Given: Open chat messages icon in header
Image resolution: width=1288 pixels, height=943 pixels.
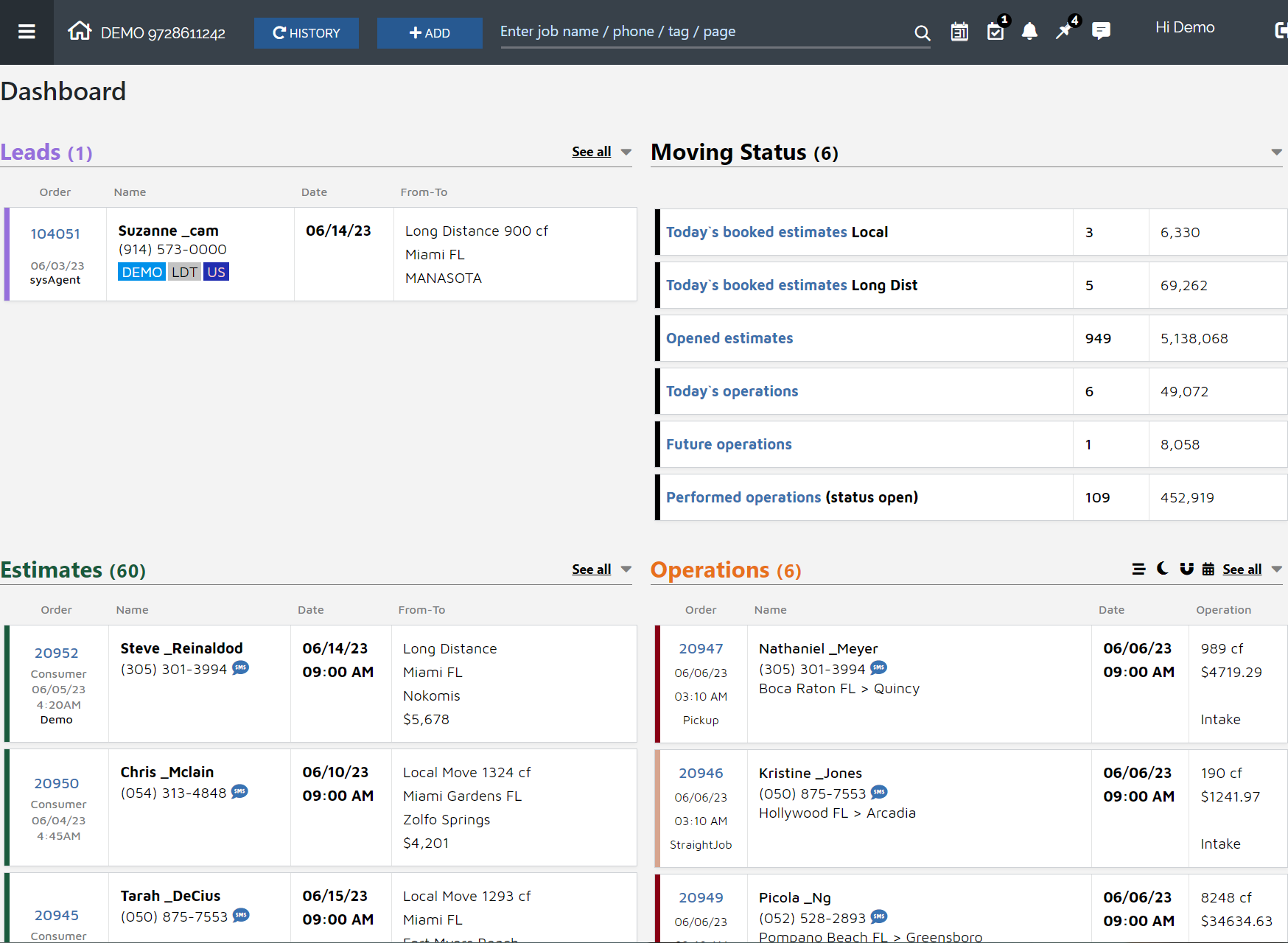Looking at the screenshot, I should coord(1101,31).
